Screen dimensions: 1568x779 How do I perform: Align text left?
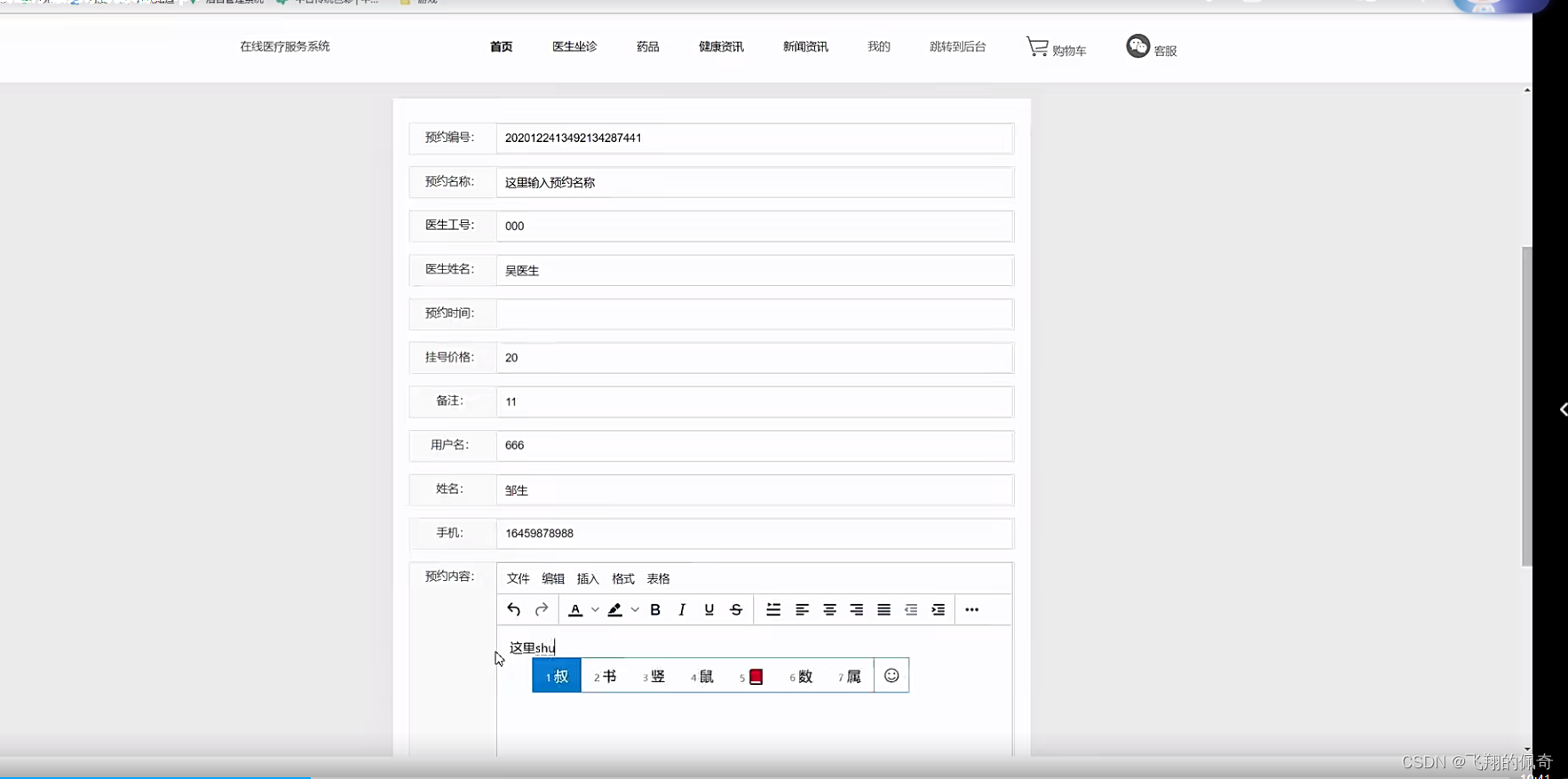tap(802, 609)
